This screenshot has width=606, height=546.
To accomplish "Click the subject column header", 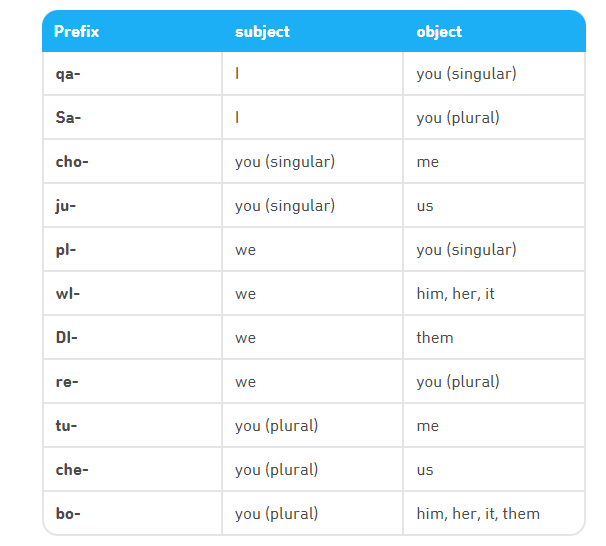I will (262, 32).
